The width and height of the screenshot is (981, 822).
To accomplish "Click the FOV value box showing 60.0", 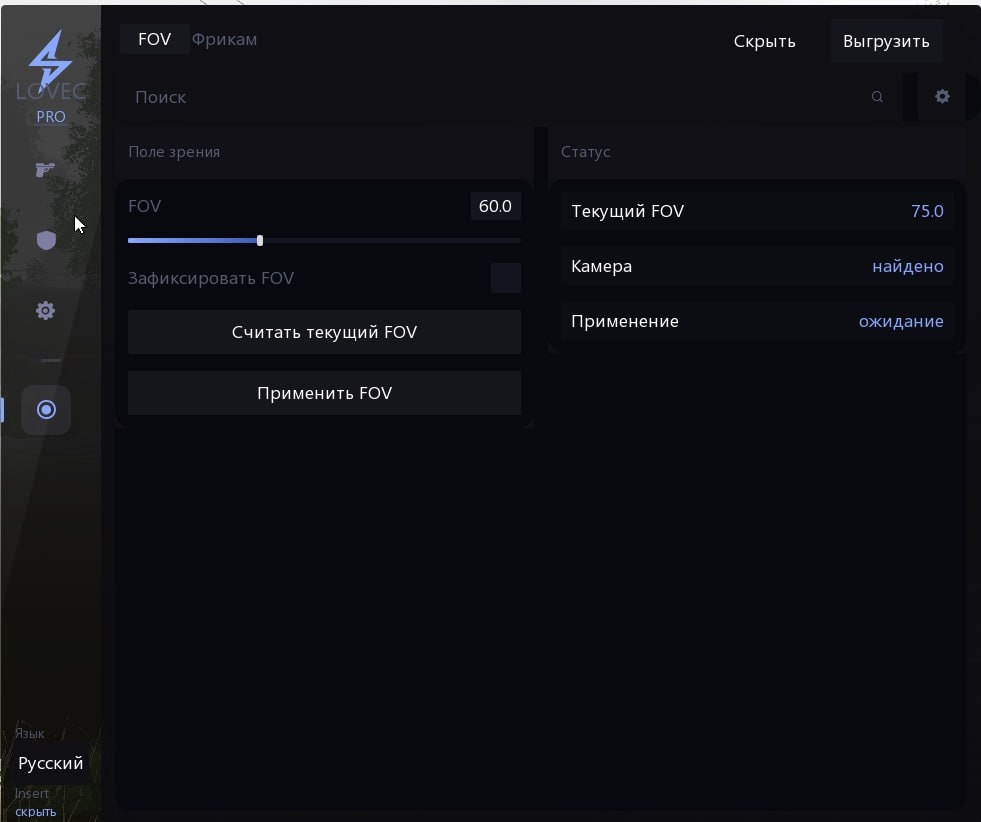I will [495, 207].
